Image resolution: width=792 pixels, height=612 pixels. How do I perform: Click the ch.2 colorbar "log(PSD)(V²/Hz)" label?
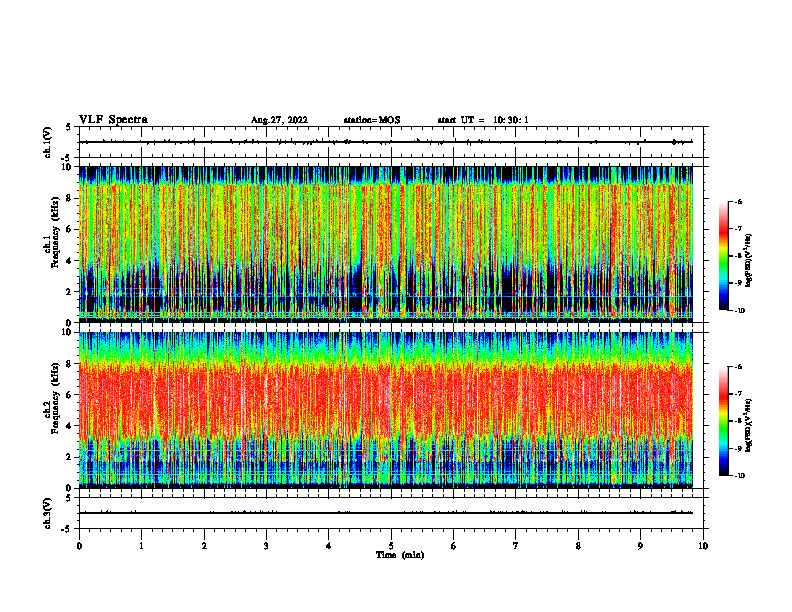[749, 425]
